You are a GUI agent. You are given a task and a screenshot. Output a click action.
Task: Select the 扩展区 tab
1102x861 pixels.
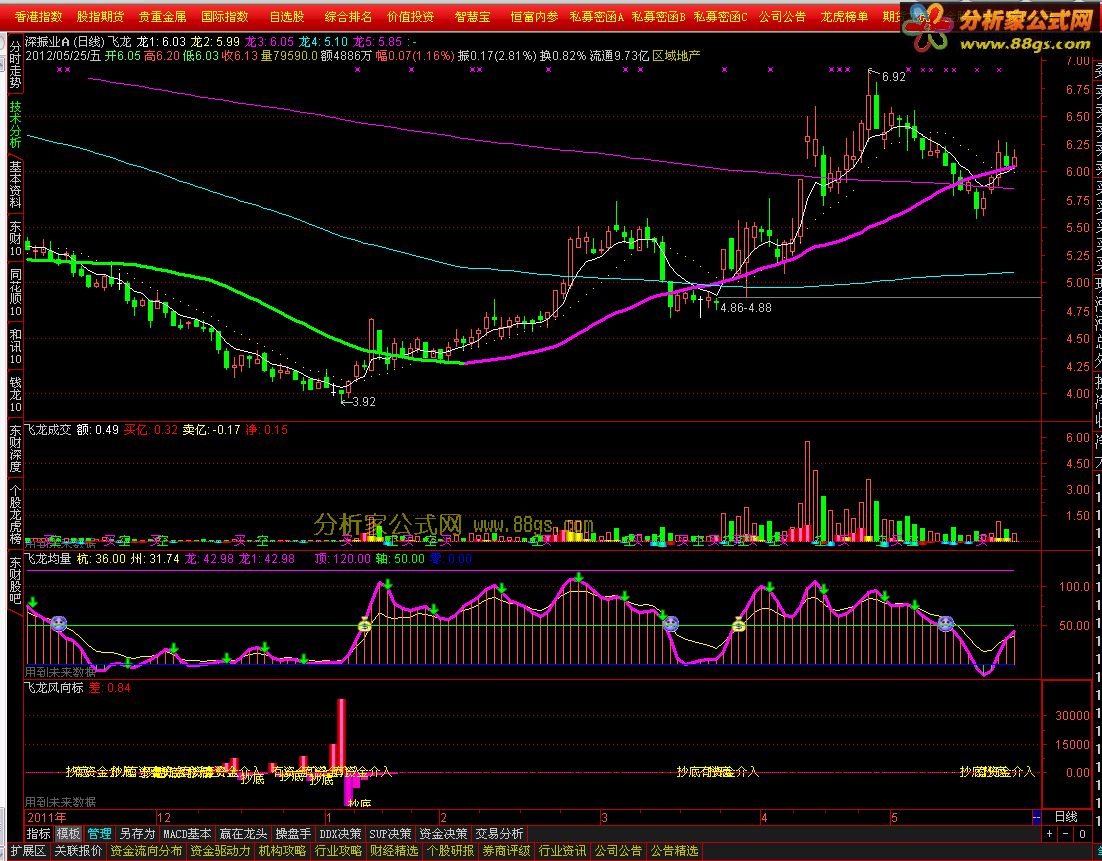tap(28, 851)
